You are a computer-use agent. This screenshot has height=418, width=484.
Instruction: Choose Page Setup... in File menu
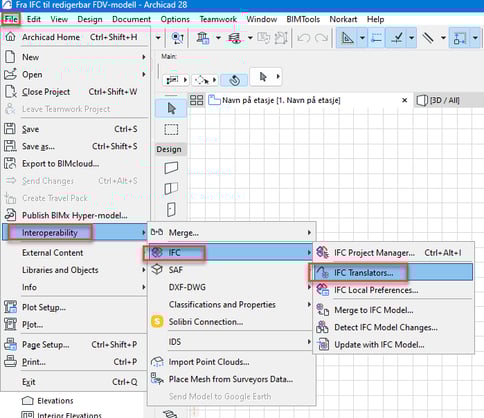pyautogui.click(x=75, y=344)
